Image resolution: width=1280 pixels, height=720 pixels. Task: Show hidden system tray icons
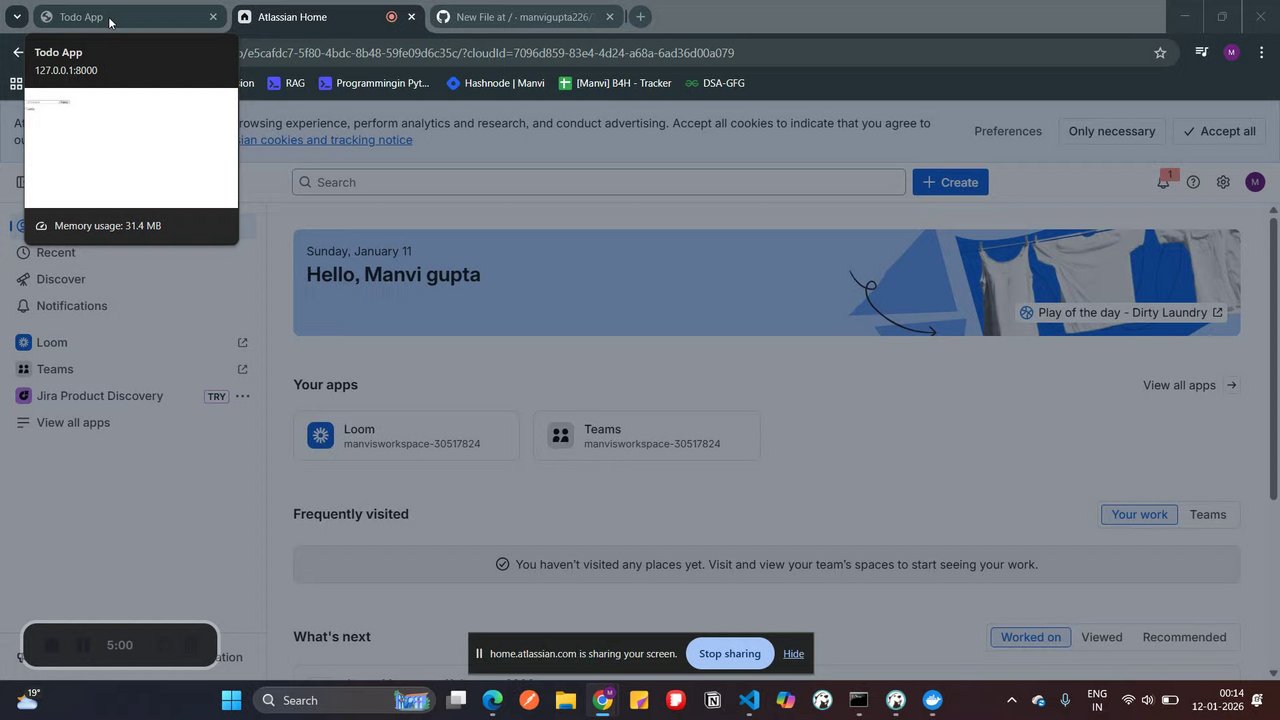[1011, 700]
